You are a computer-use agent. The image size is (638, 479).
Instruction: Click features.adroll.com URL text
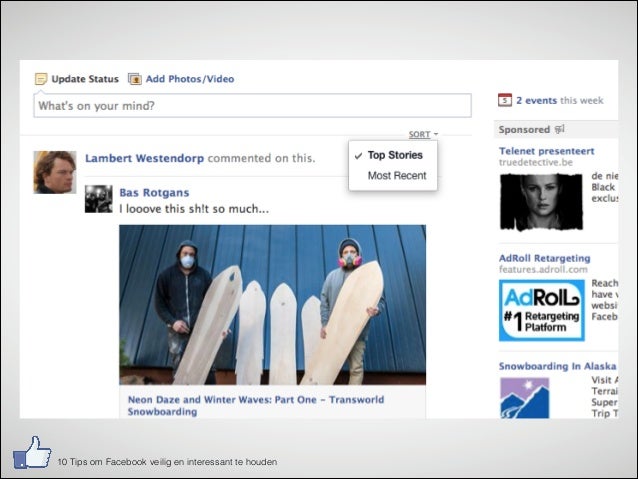543,269
